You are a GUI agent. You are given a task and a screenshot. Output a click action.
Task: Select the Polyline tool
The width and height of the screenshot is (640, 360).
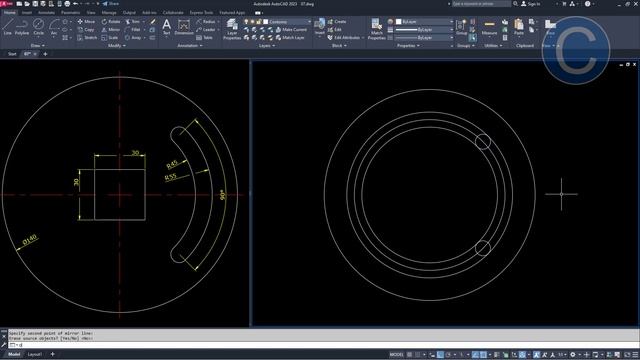[22, 27]
